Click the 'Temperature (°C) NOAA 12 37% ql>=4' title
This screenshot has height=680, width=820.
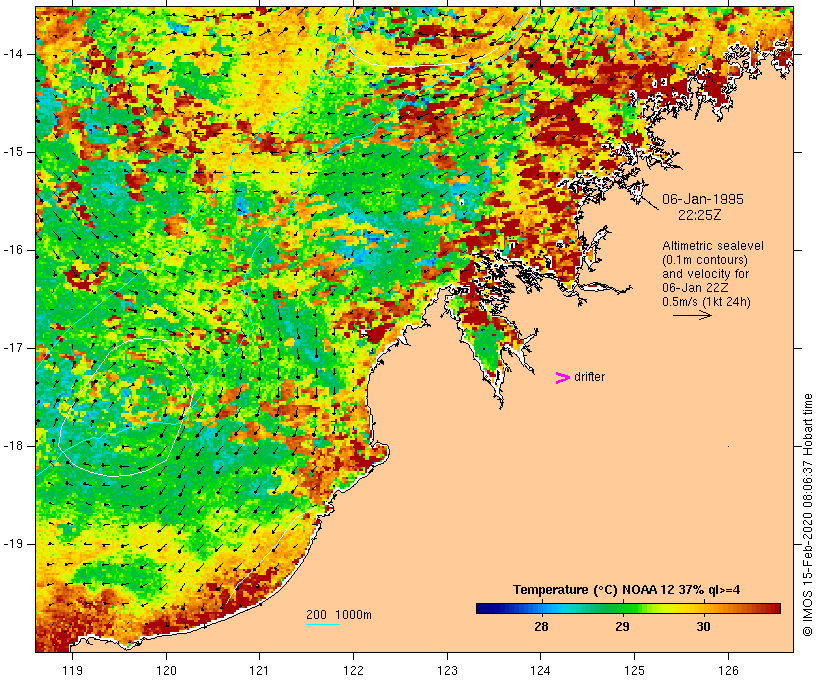[x=627, y=590]
